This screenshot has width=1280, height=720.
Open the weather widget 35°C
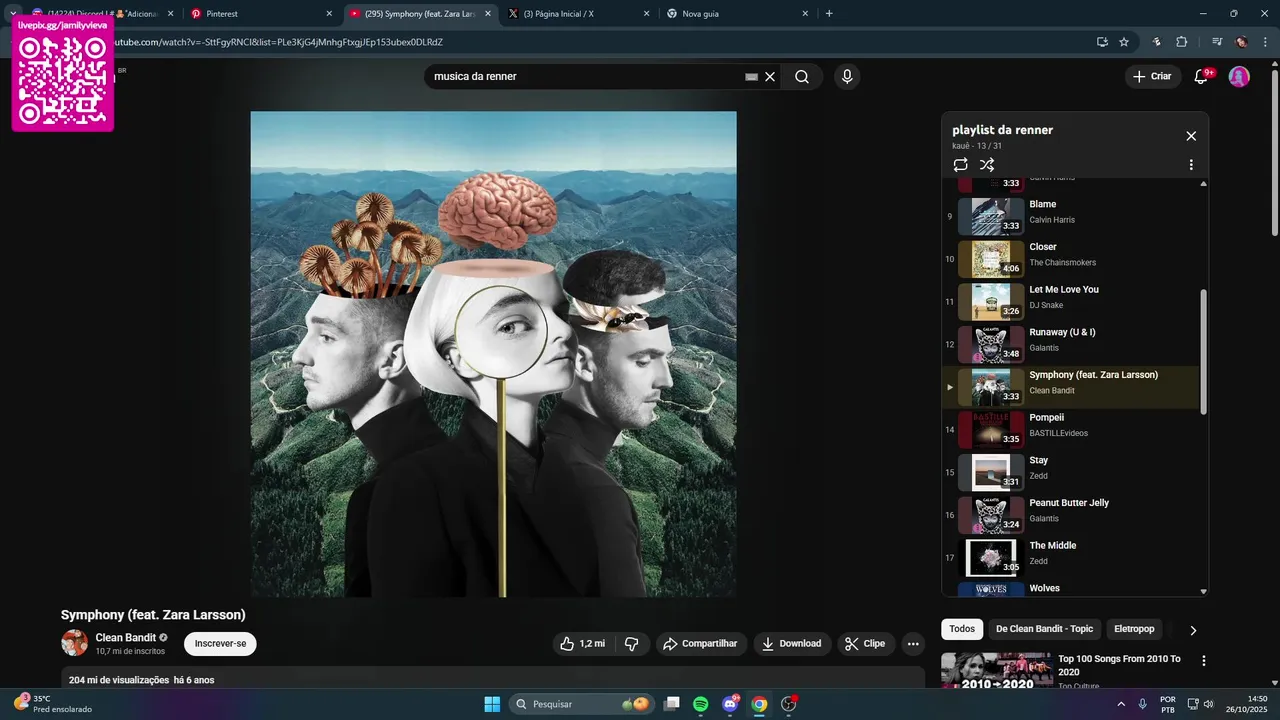coord(52,704)
